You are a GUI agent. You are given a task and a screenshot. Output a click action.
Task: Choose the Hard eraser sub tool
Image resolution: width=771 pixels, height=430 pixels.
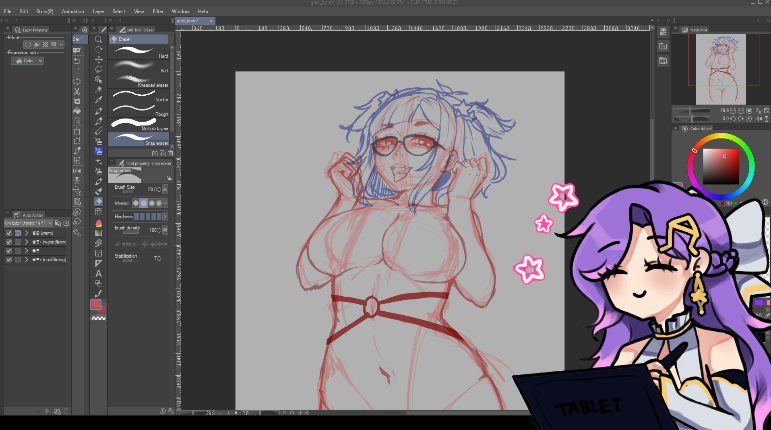point(139,52)
